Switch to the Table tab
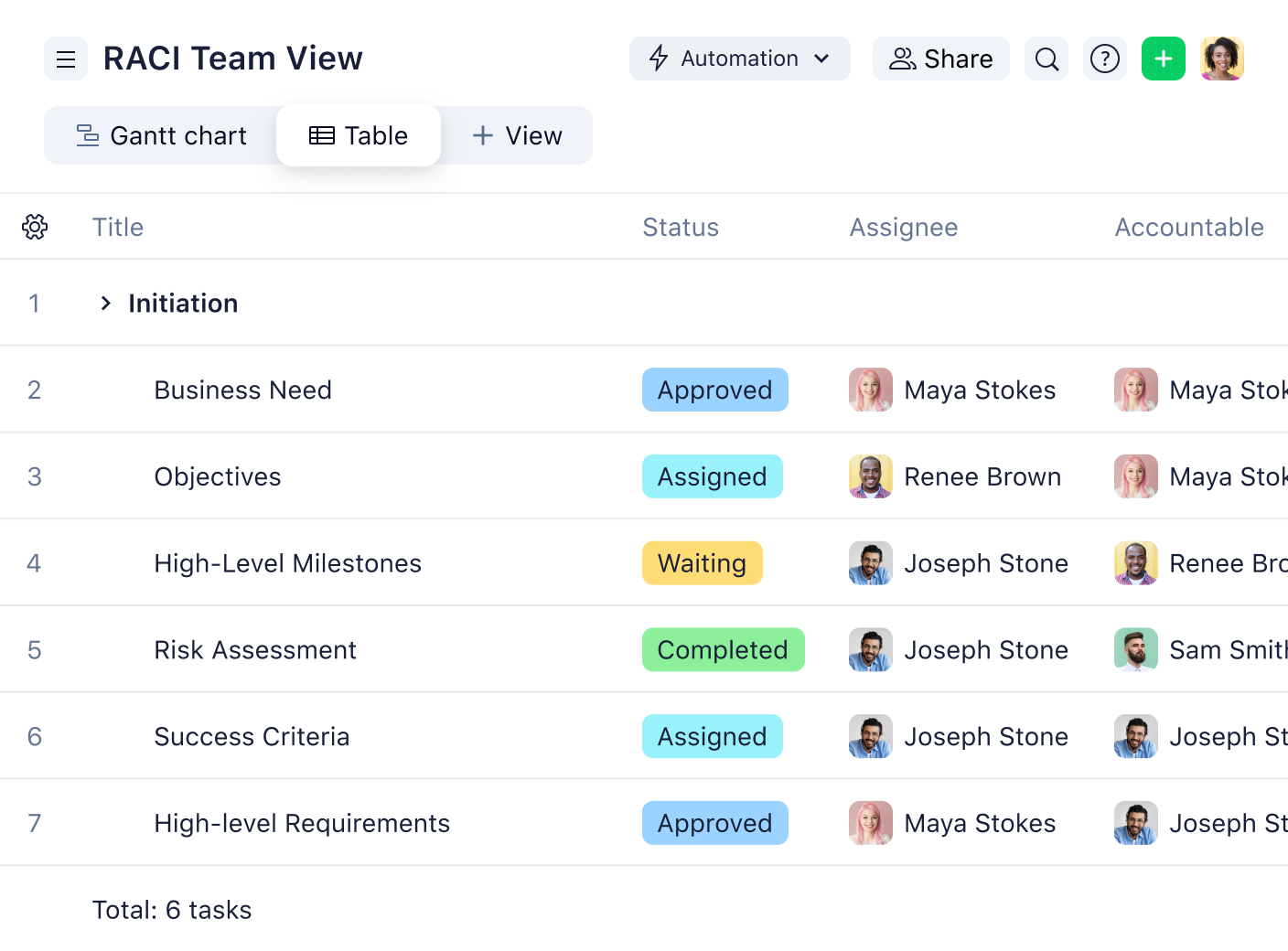 359,135
